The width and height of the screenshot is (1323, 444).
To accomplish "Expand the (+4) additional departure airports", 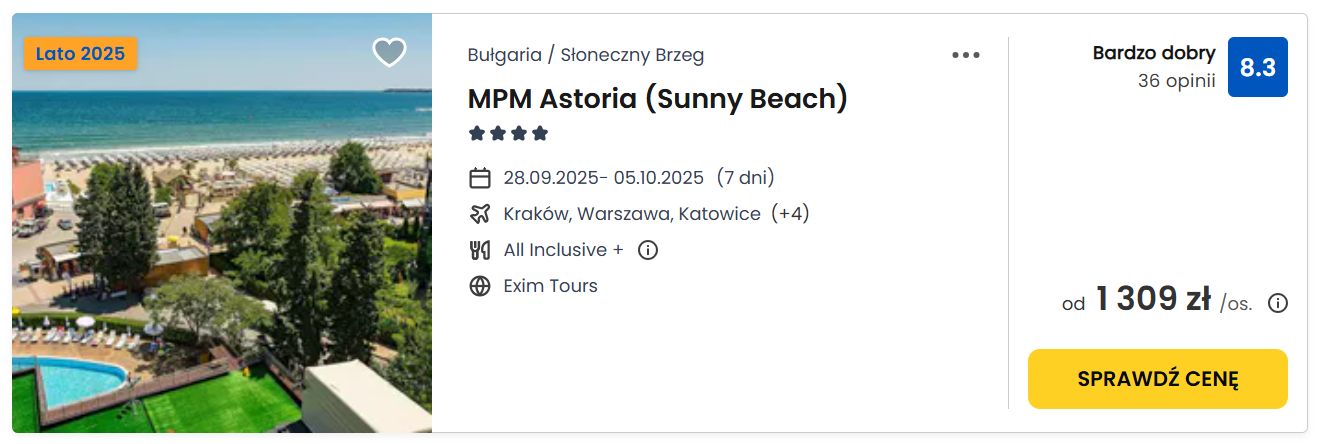I will (x=790, y=214).
